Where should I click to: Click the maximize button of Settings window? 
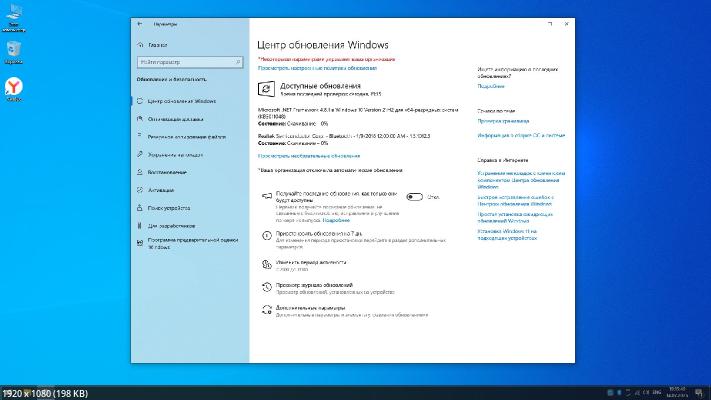click(550, 24)
